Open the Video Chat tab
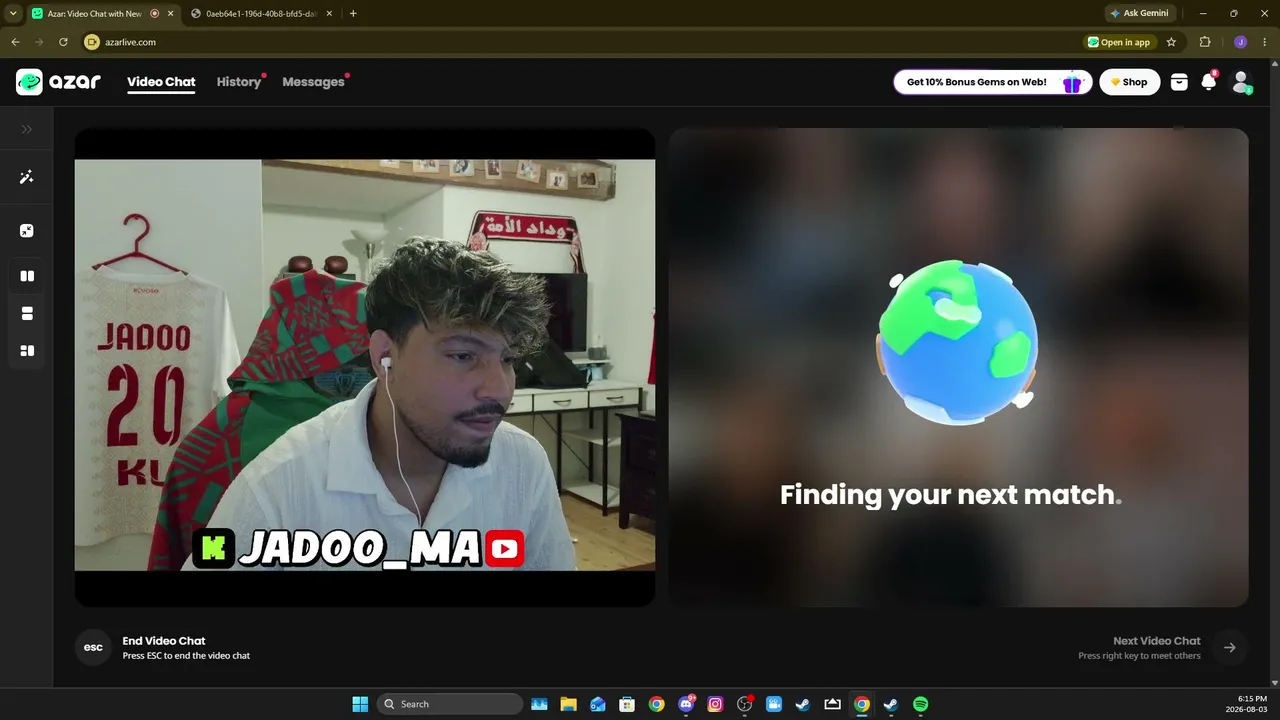The height and width of the screenshot is (720, 1280). tap(161, 82)
